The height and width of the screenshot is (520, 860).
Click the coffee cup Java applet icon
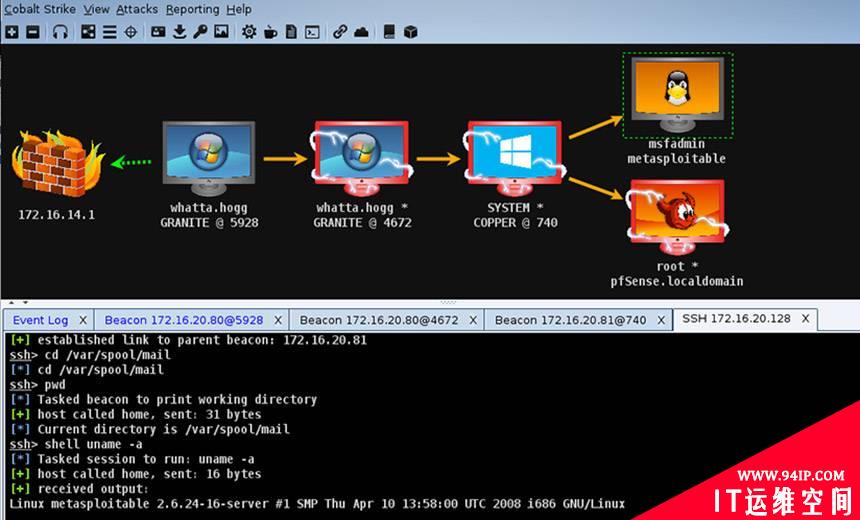270,32
